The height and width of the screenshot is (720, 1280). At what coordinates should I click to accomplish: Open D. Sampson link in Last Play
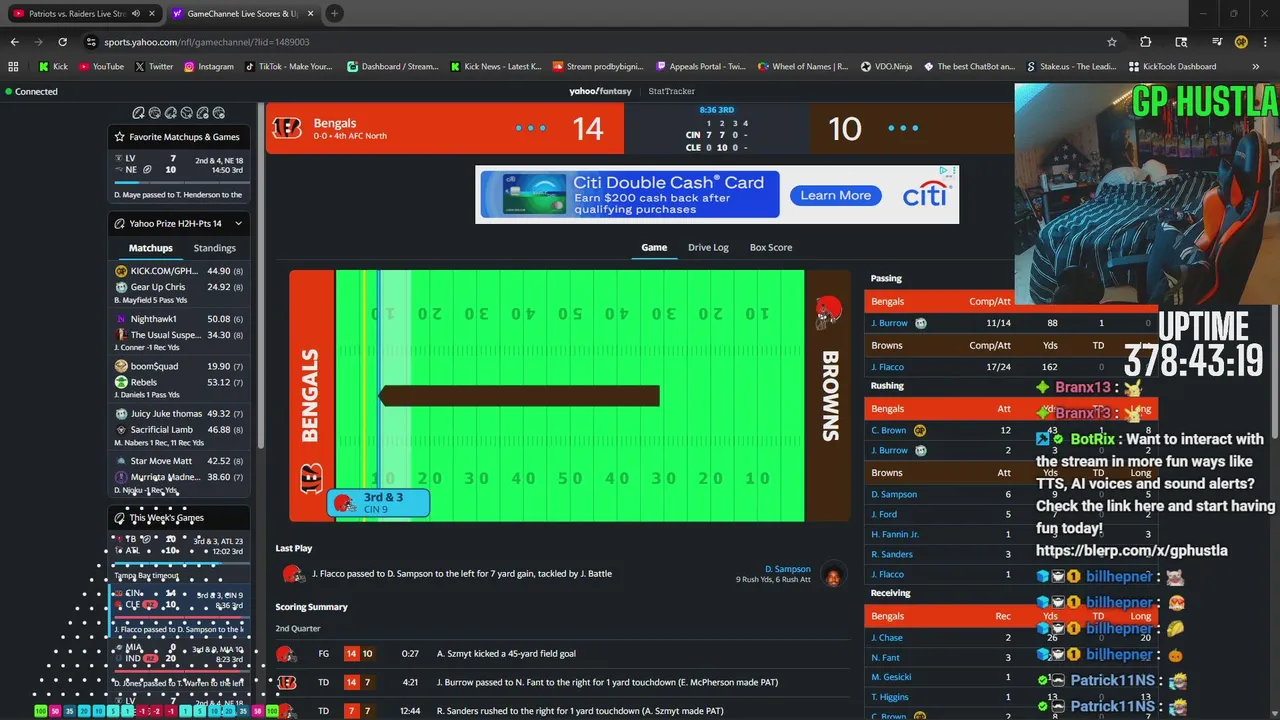788,569
